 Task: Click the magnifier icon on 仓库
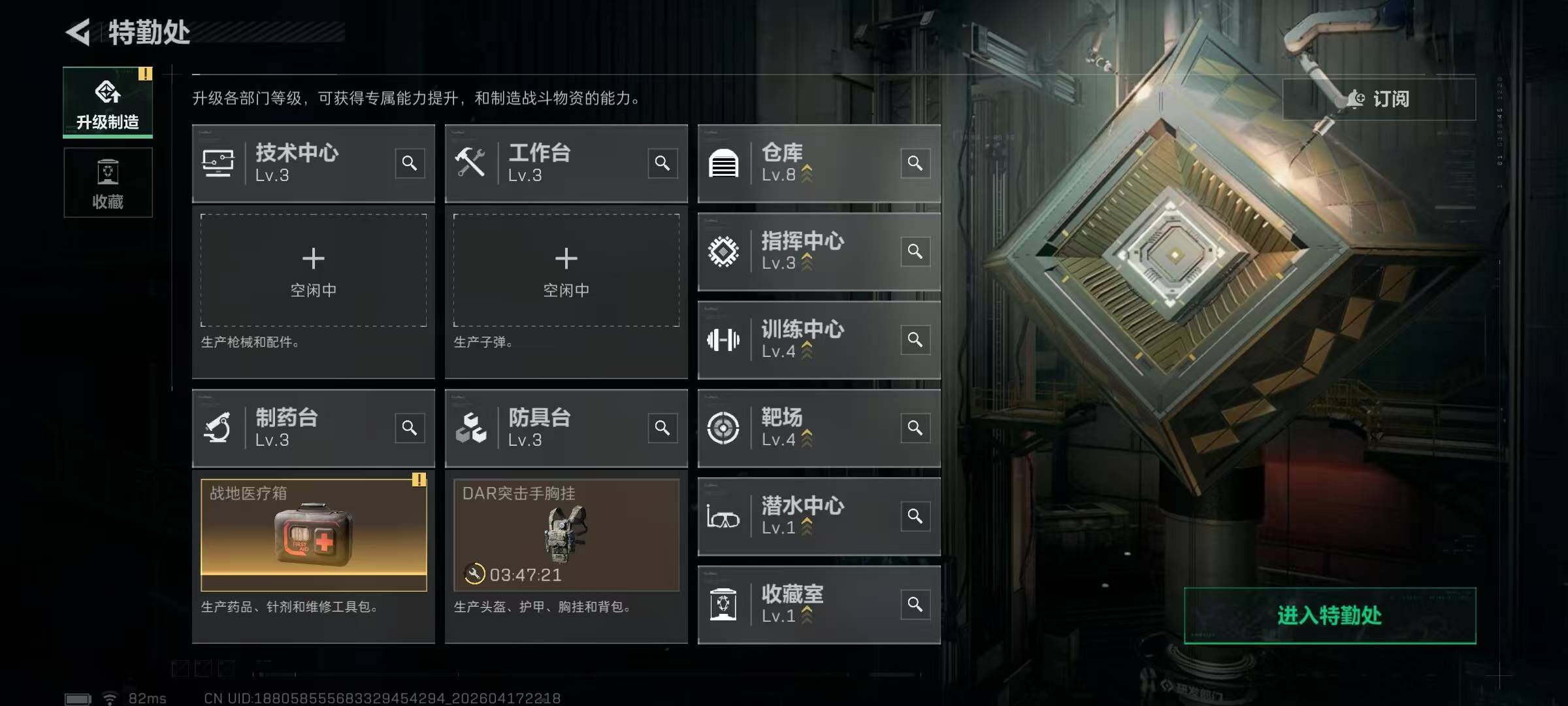click(x=915, y=163)
